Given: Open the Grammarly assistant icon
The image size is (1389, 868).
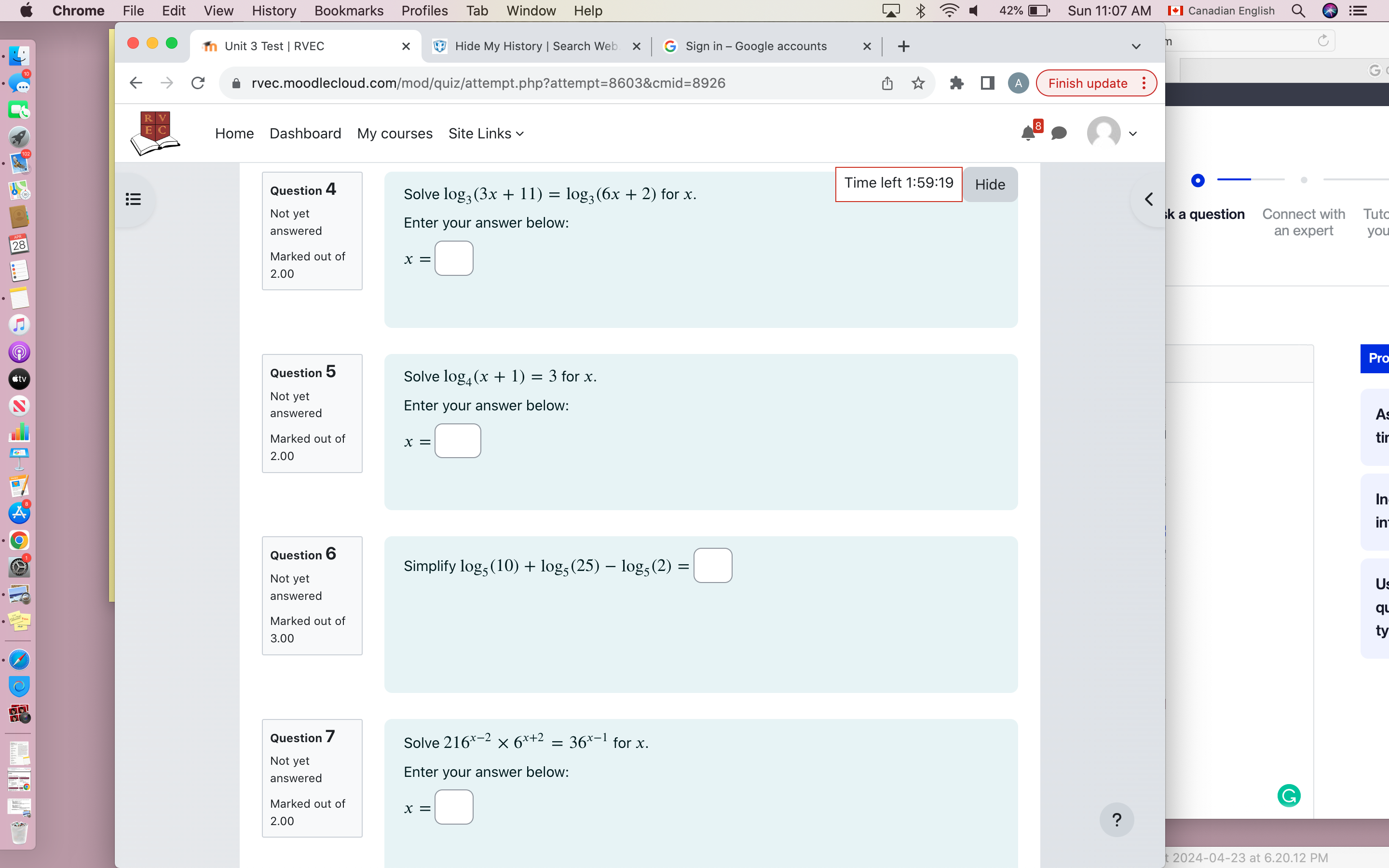Looking at the screenshot, I should coord(1289,796).
